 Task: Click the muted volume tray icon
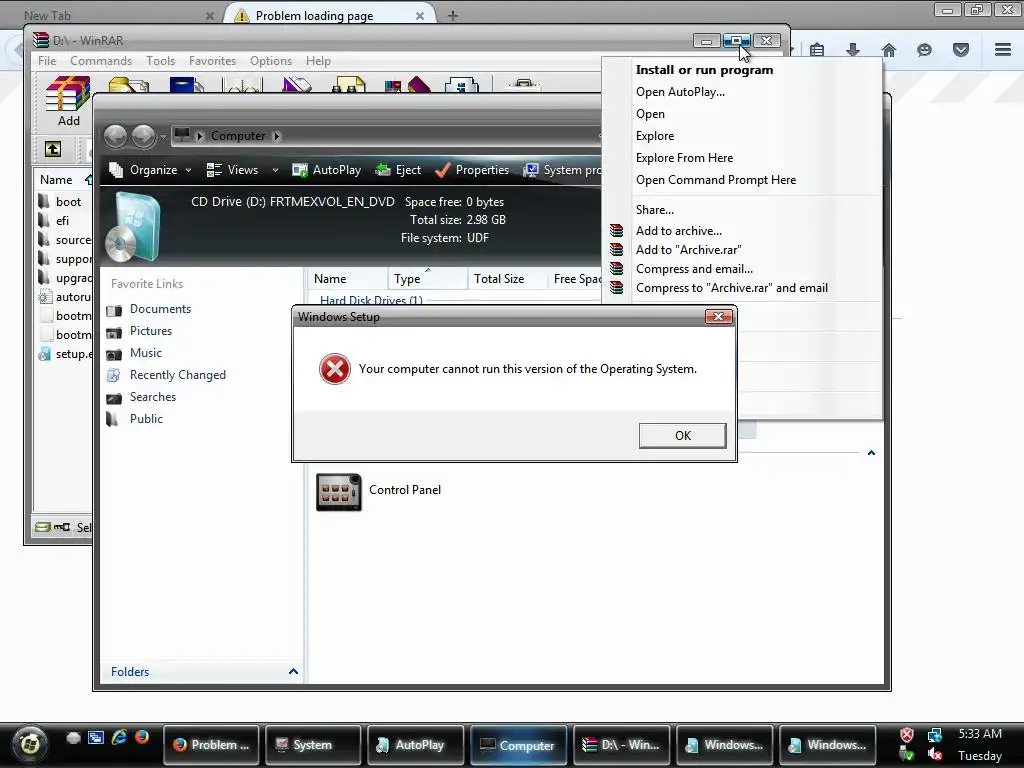pos(935,755)
